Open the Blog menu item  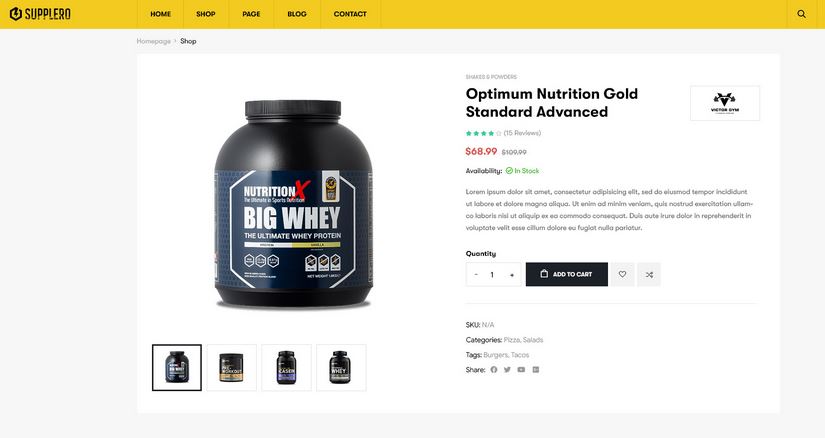[x=297, y=14]
